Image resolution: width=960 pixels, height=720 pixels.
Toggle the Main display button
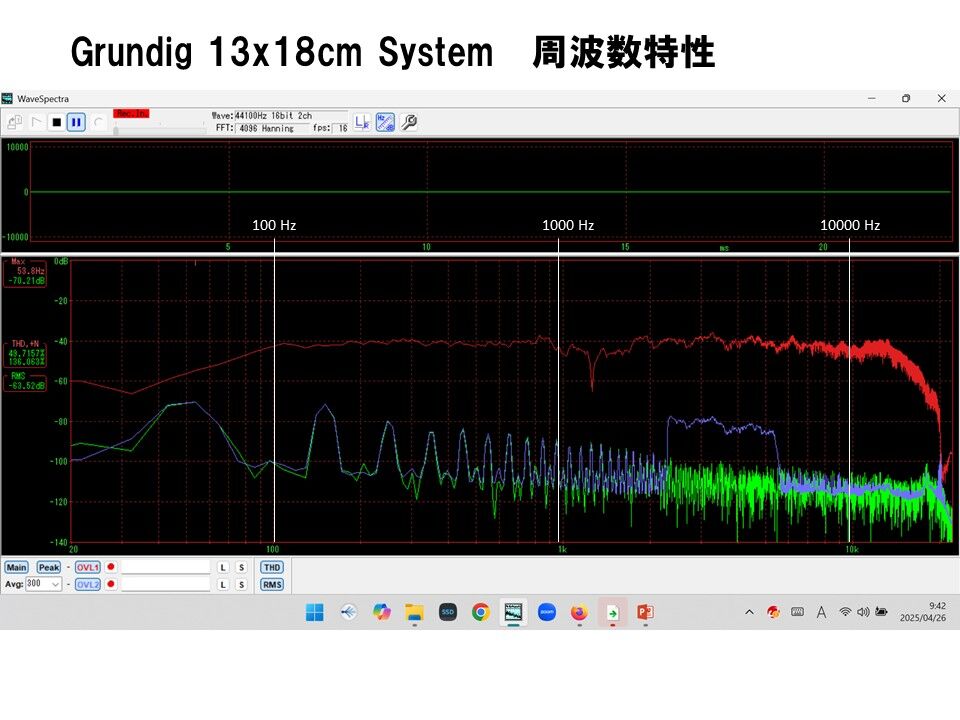(16, 568)
